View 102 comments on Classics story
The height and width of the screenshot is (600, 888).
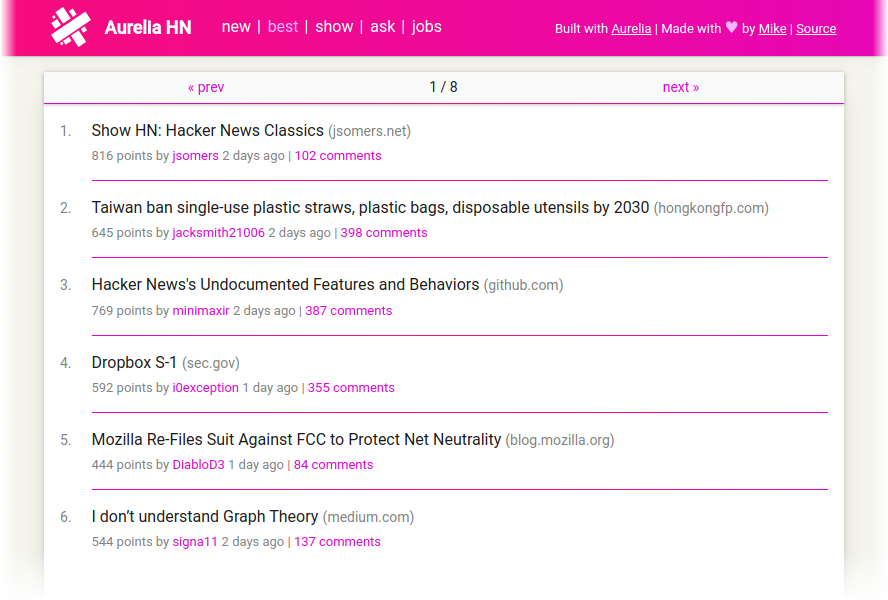click(338, 156)
